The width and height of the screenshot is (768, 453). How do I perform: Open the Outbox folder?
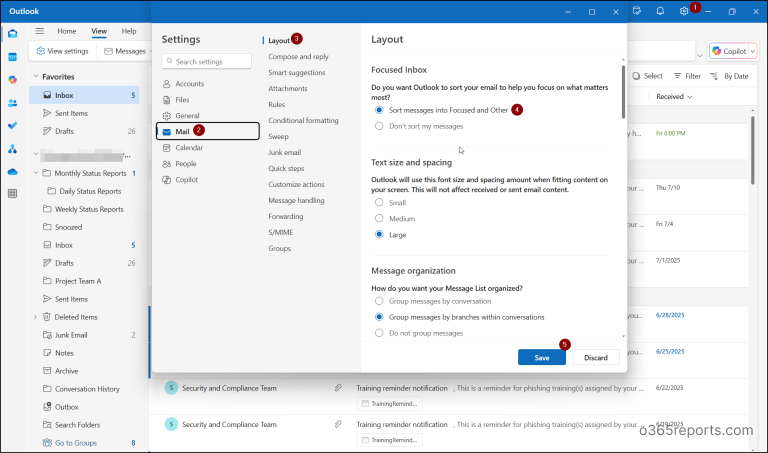(66, 407)
